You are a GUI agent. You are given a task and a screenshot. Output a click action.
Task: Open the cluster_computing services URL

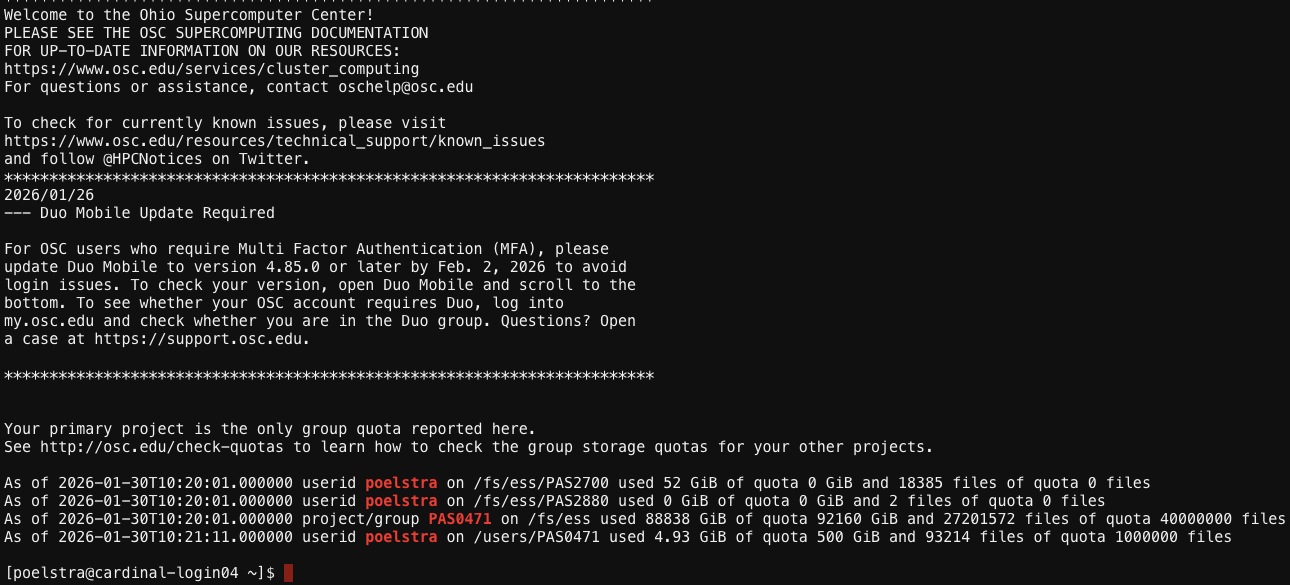[211, 69]
